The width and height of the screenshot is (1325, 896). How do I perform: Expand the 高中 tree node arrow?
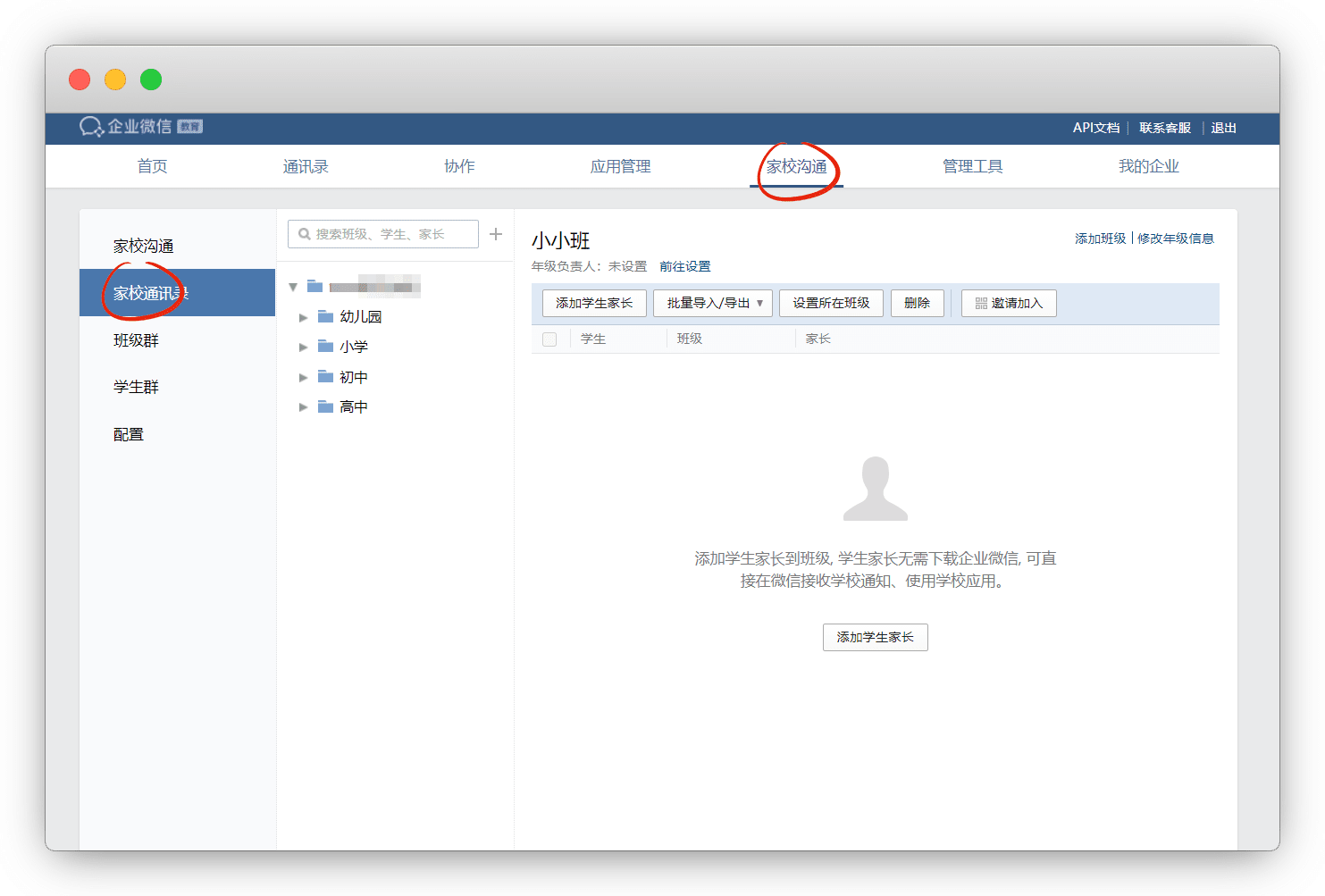tap(303, 407)
